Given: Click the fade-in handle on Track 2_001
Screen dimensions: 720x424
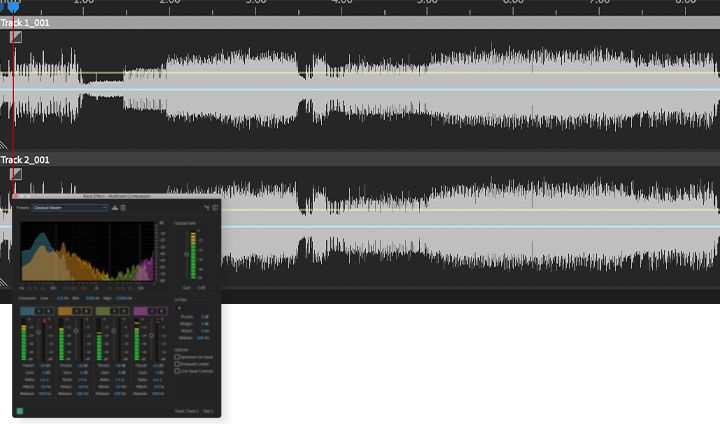Looking at the screenshot, I should [15, 175].
